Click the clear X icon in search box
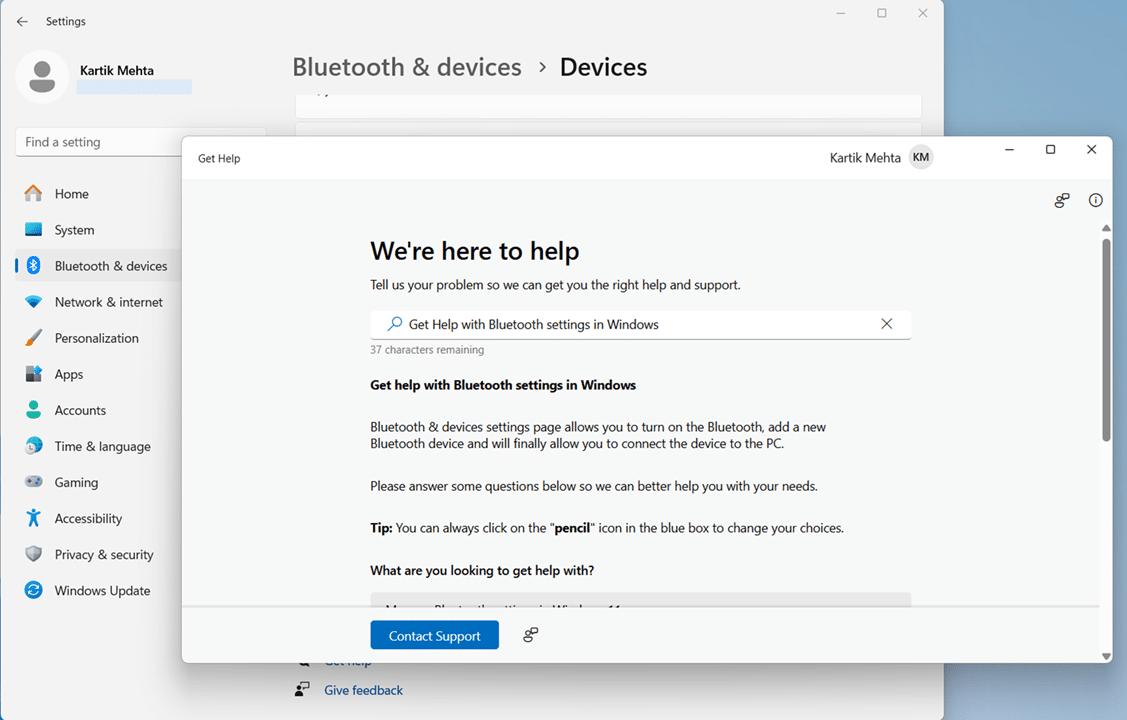The height and width of the screenshot is (720, 1127). tap(886, 324)
